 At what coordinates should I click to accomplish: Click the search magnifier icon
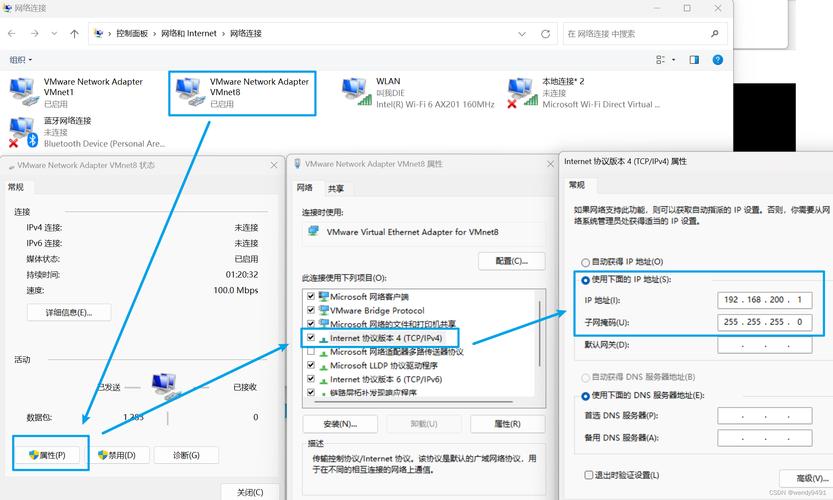tap(715, 33)
